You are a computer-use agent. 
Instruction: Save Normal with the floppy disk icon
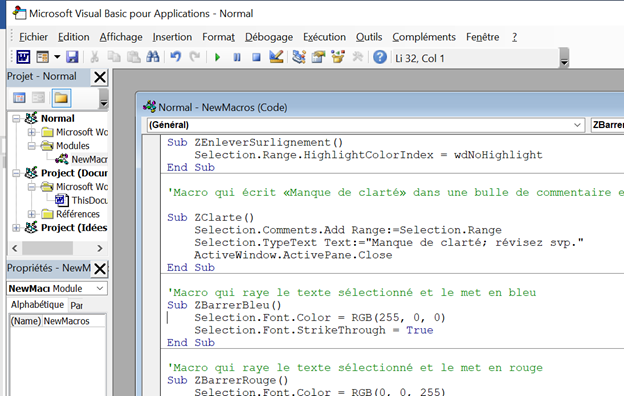(72, 57)
